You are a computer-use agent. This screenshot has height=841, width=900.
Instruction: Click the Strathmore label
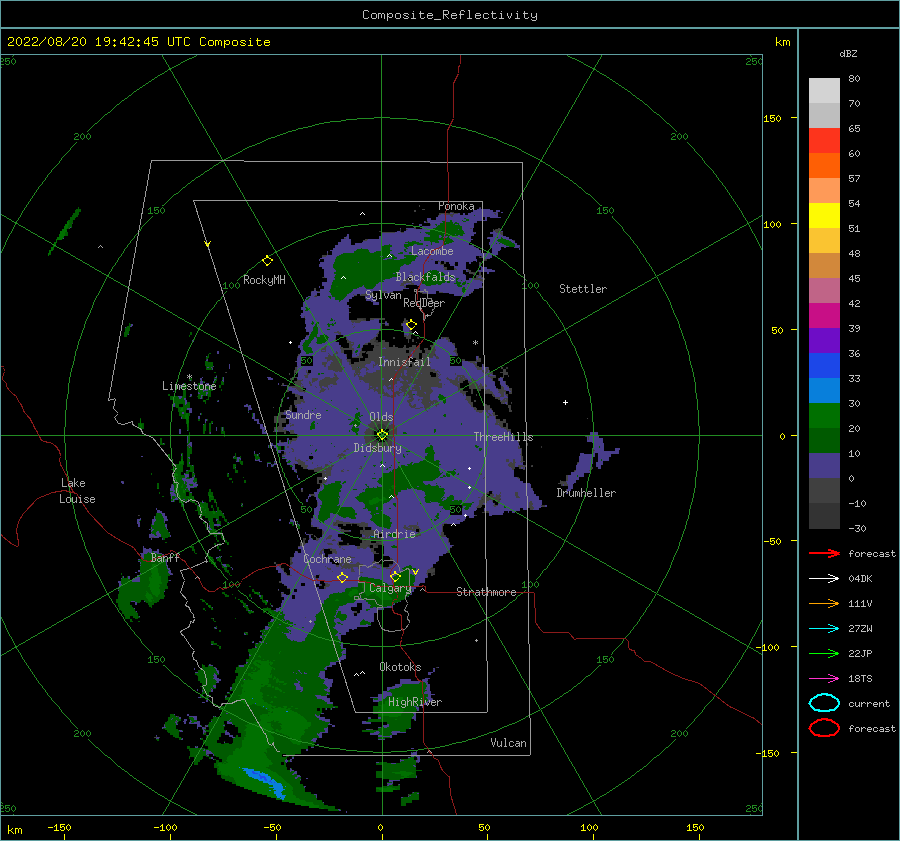[x=486, y=592]
